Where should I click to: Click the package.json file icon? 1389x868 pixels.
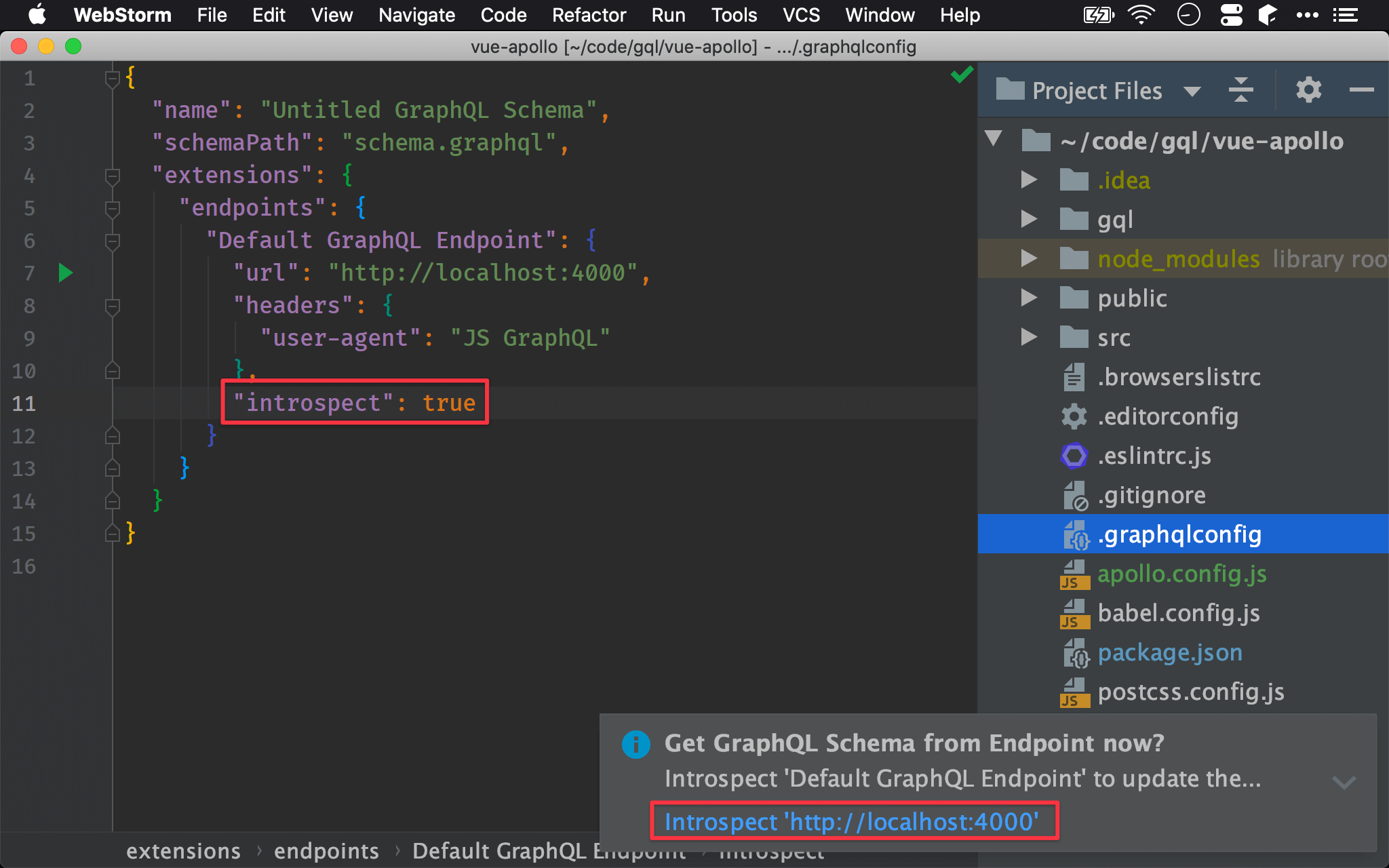1076,652
